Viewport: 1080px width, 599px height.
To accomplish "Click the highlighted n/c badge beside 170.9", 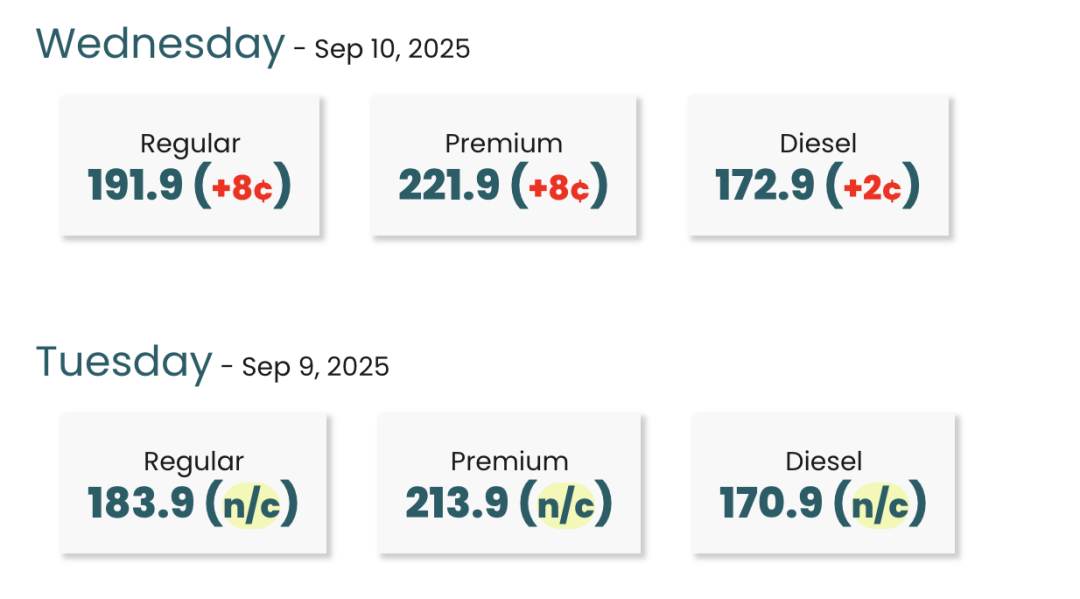I will [x=880, y=505].
